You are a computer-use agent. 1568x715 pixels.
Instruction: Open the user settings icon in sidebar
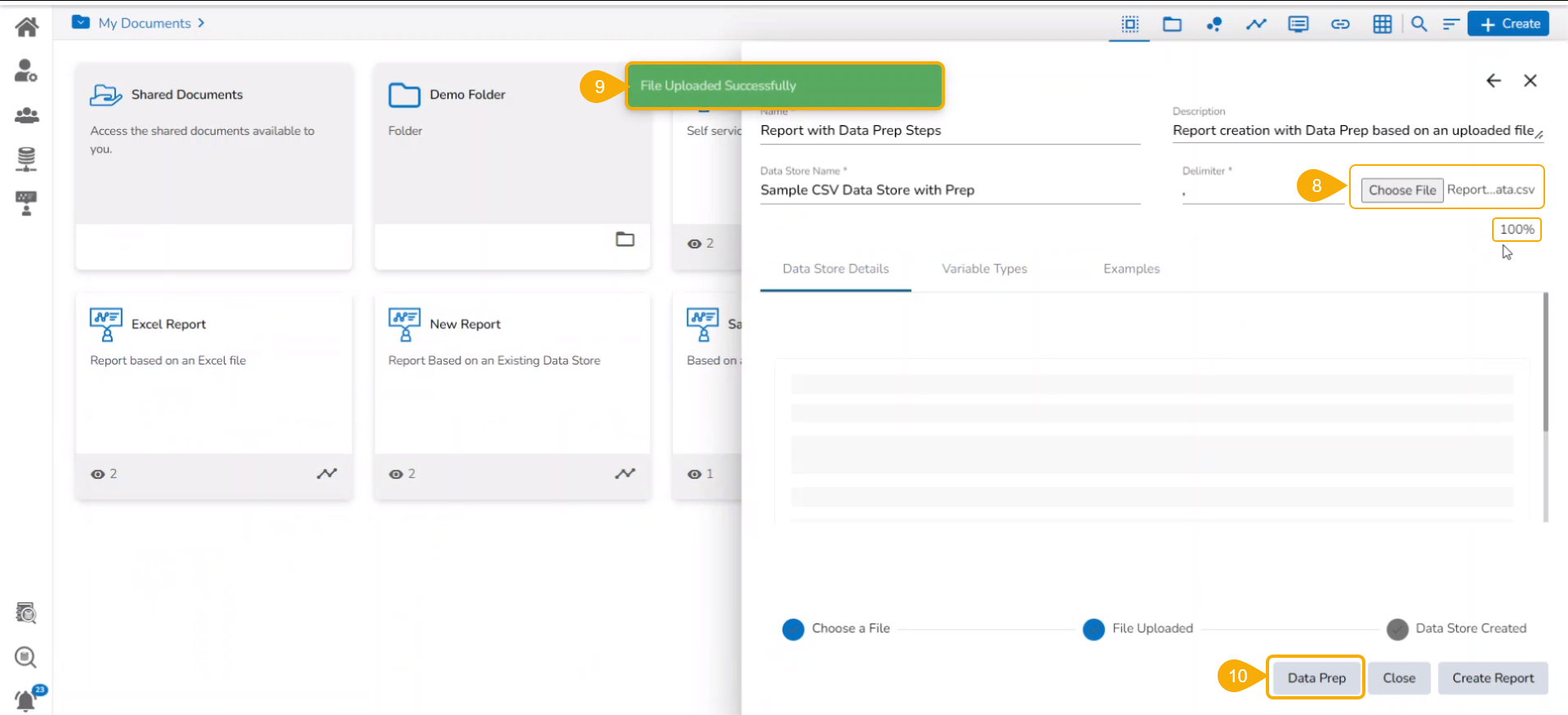(26, 71)
